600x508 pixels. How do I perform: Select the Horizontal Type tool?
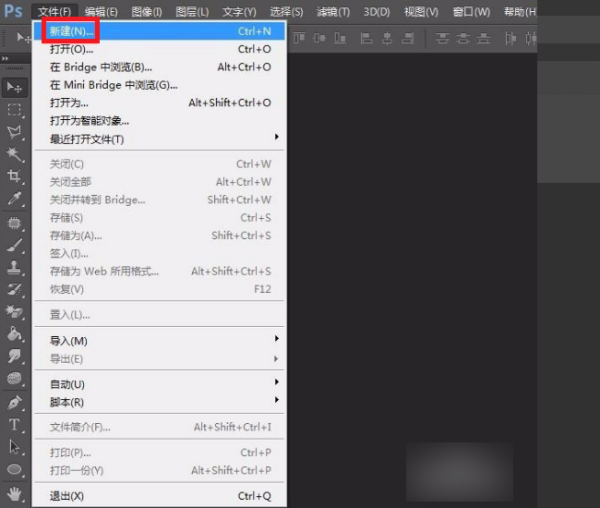click(x=15, y=425)
